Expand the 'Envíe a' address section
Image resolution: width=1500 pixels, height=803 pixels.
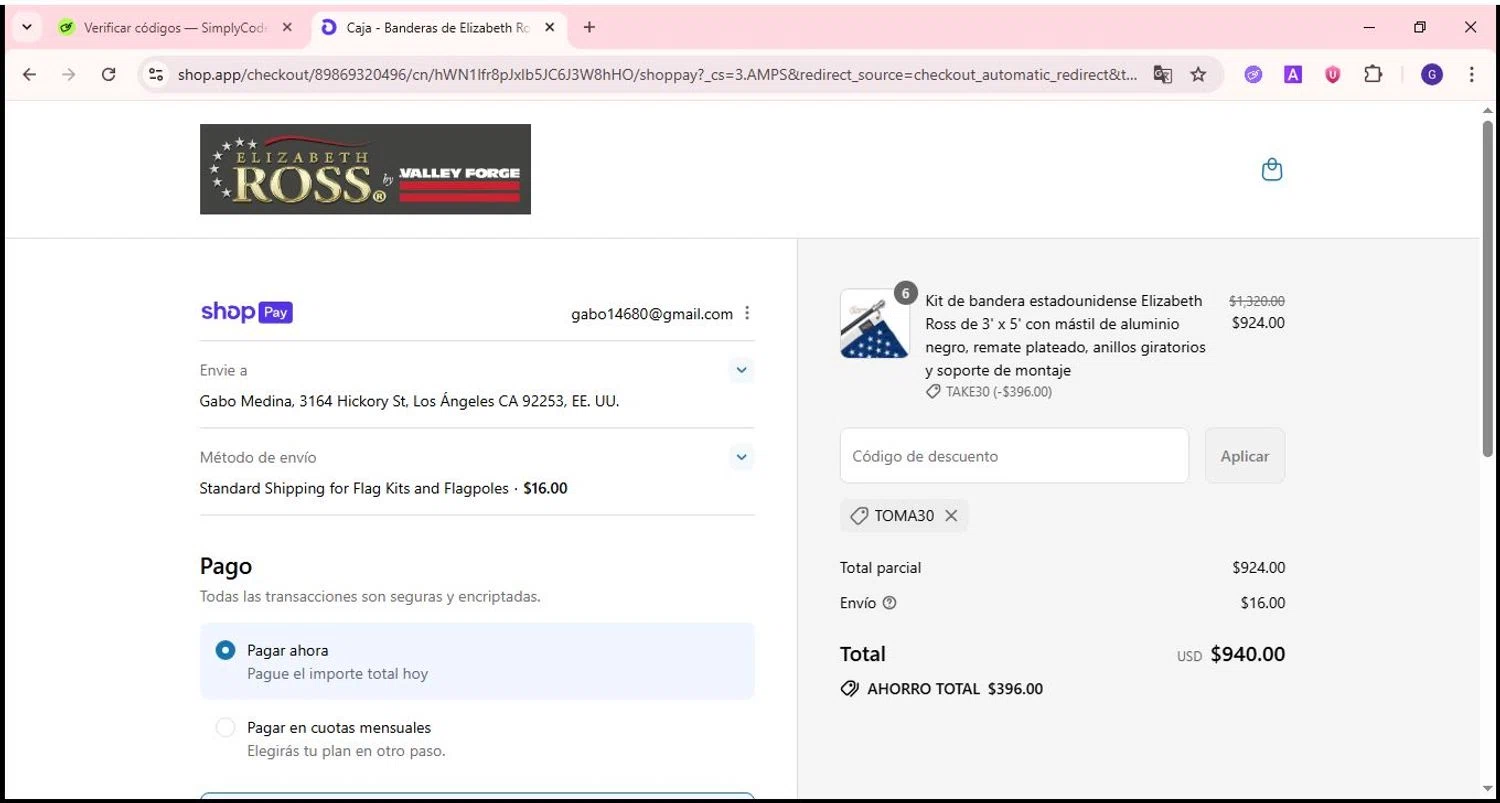[741, 370]
